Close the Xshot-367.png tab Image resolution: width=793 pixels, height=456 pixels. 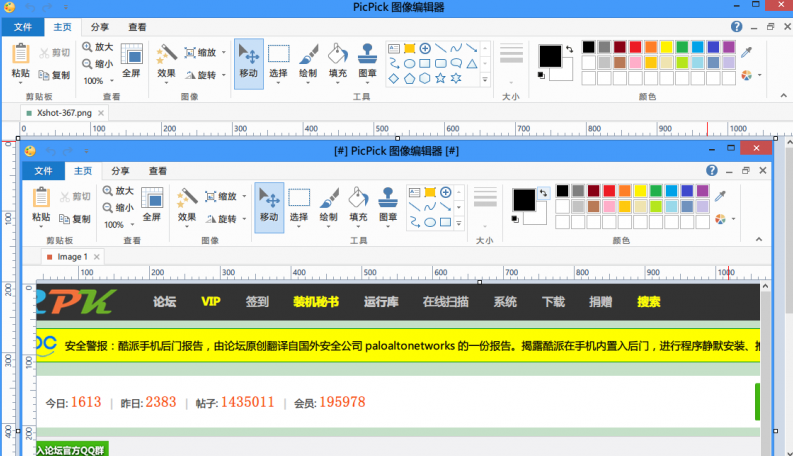coord(101,113)
